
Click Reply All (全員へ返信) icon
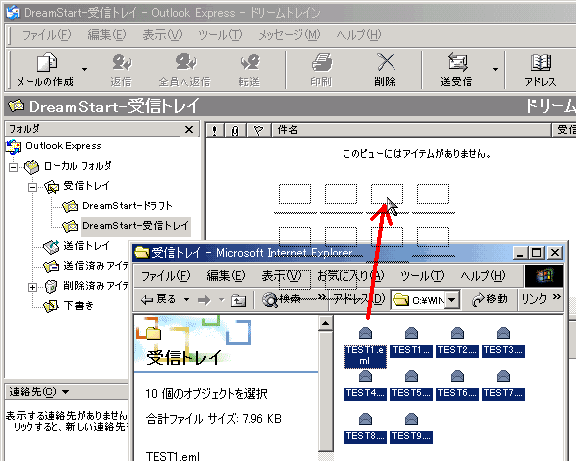pyautogui.click(x=185, y=62)
